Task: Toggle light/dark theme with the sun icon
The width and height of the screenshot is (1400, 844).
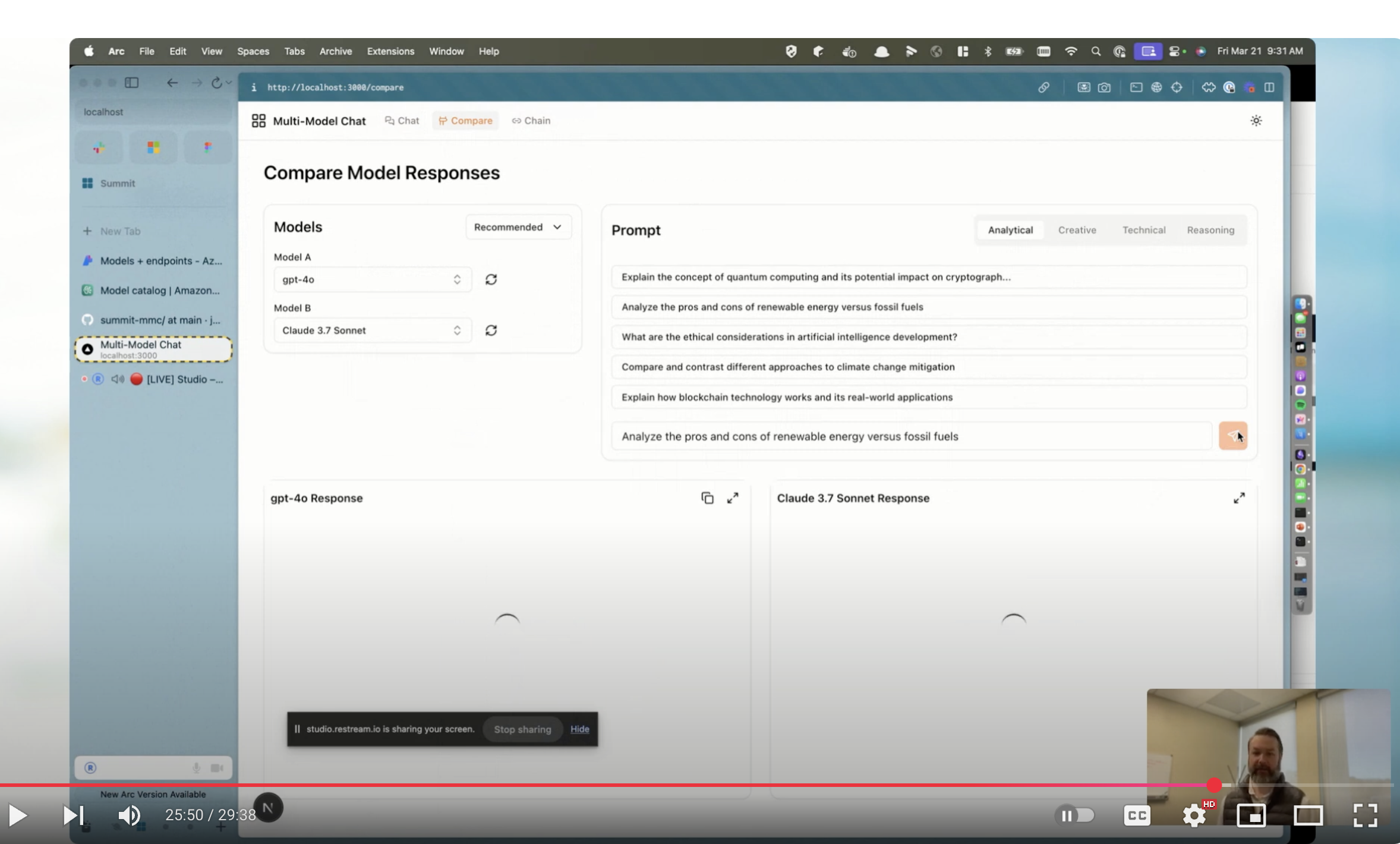Action: click(1256, 120)
